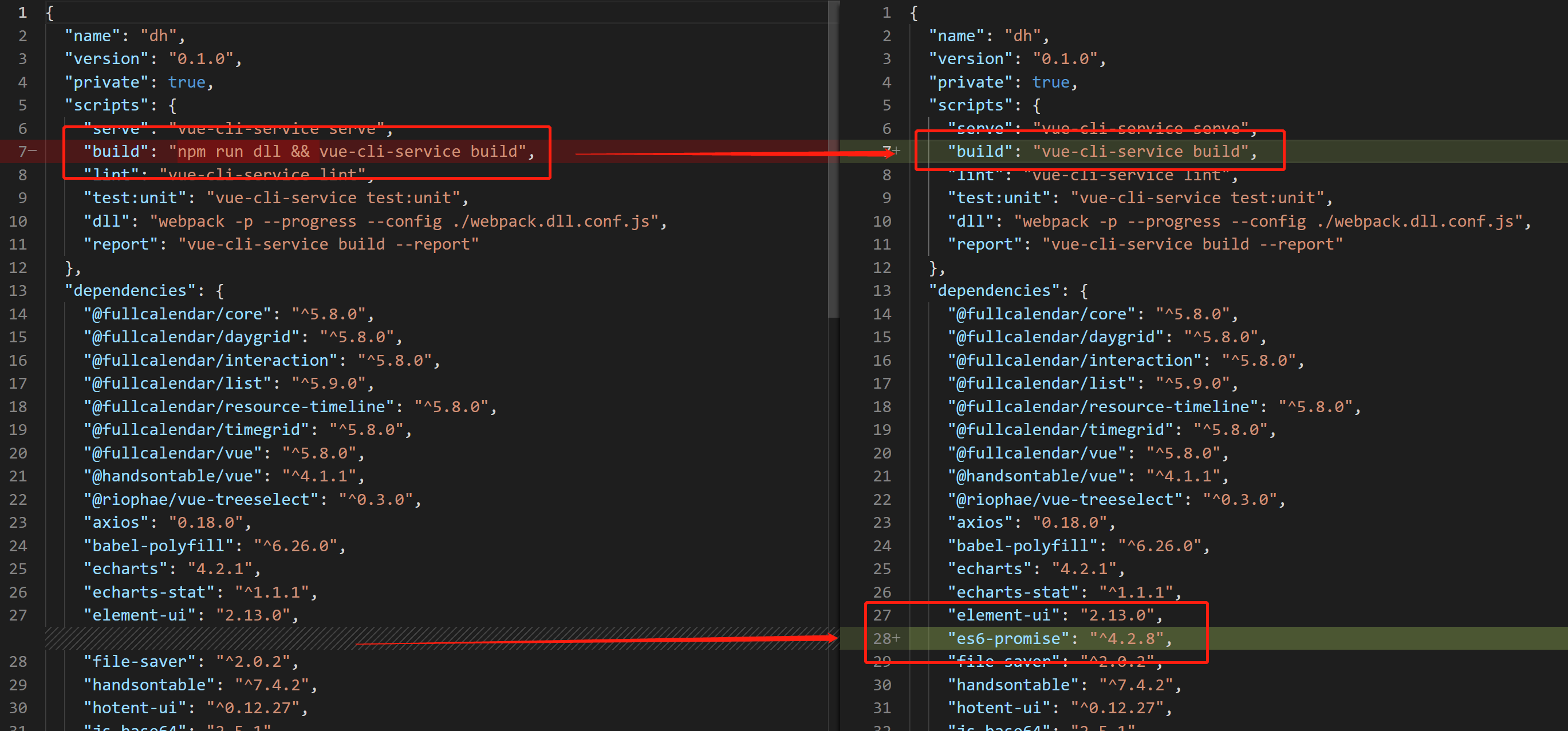Click line number 13 in the left gutter
This screenshot has width=1568, height=731.
coord(18,290)
